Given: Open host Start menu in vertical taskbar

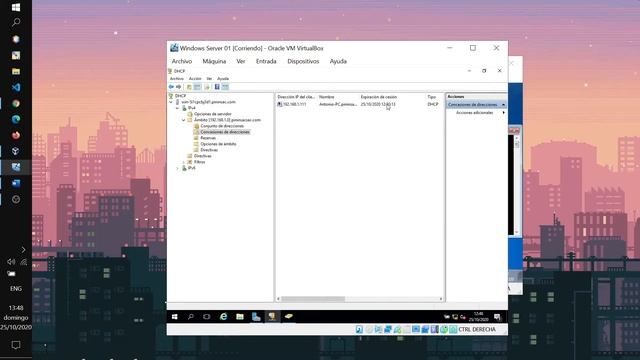Looking at the screenshot, I should [x=16, y=7].
